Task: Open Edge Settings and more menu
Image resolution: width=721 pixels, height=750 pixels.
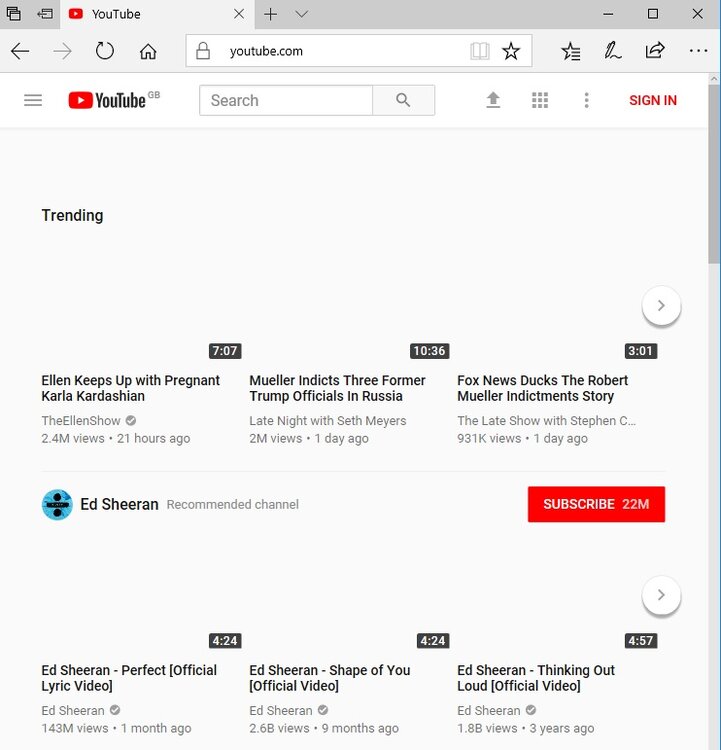Action: 699,51
